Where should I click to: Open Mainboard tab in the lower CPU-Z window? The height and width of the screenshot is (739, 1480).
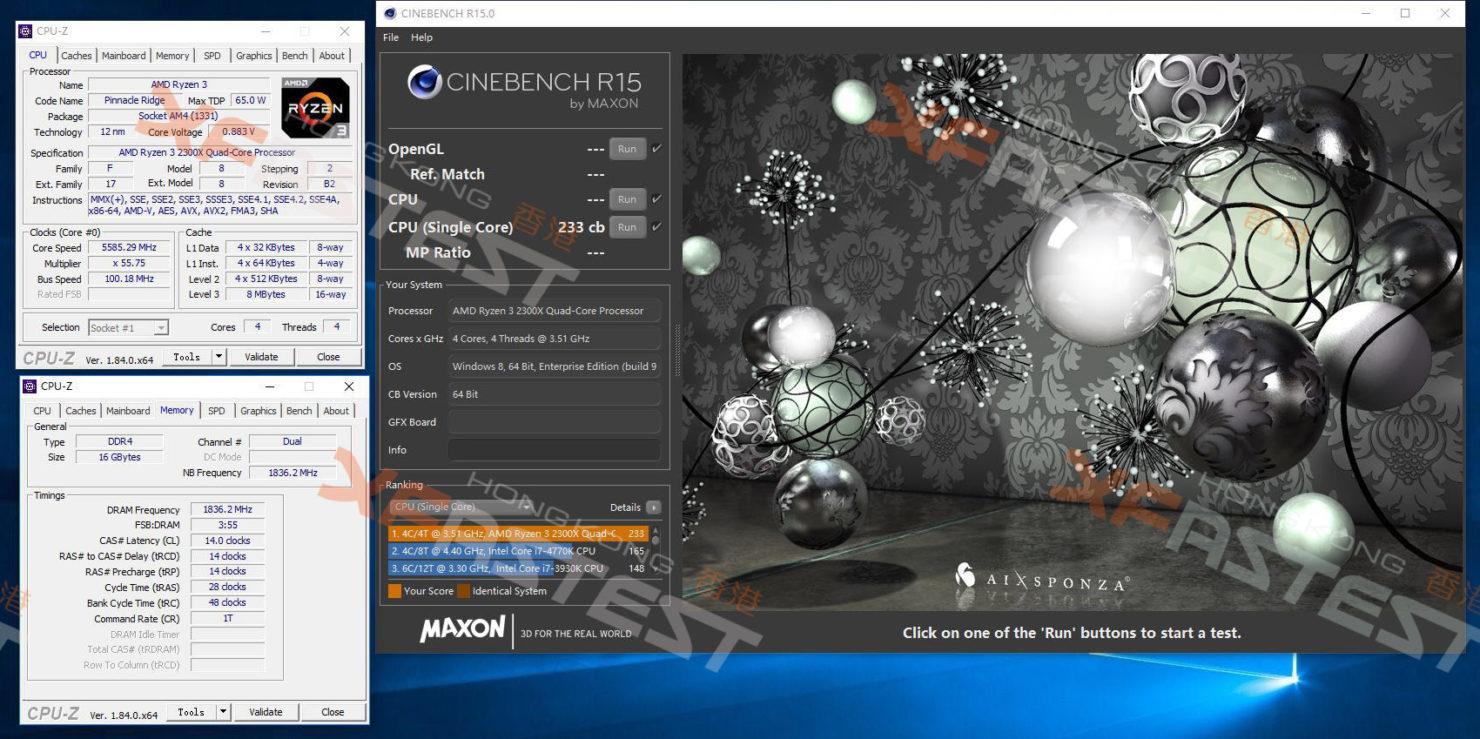coord(128,411)
